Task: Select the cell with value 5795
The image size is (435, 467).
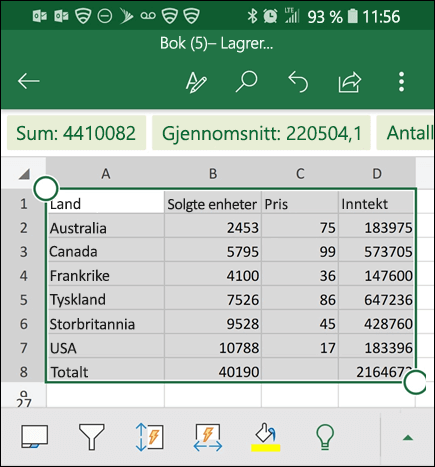Action: click(x=213, y=252)
